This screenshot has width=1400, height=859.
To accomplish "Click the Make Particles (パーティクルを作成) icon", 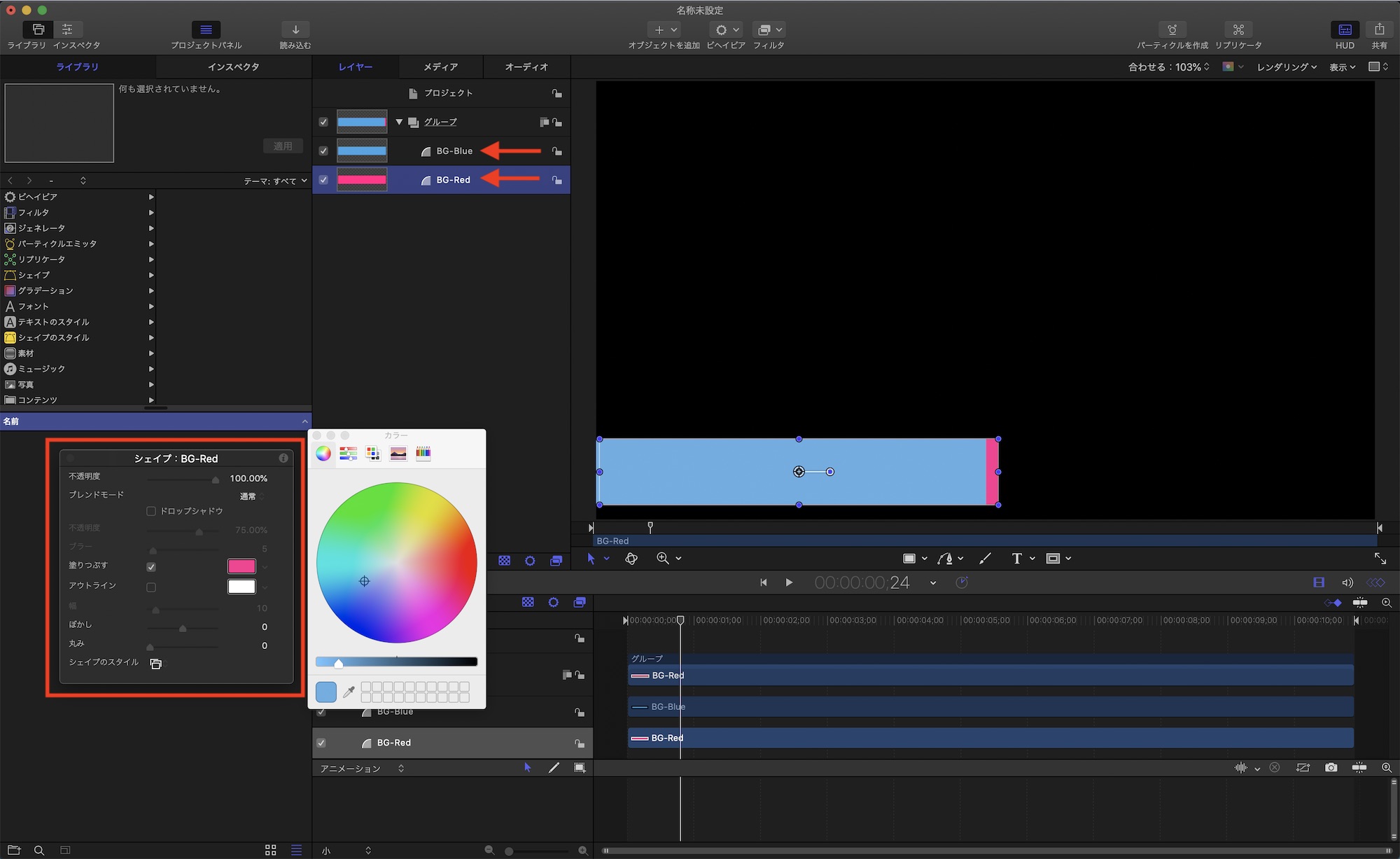I will coord(1172,30).
